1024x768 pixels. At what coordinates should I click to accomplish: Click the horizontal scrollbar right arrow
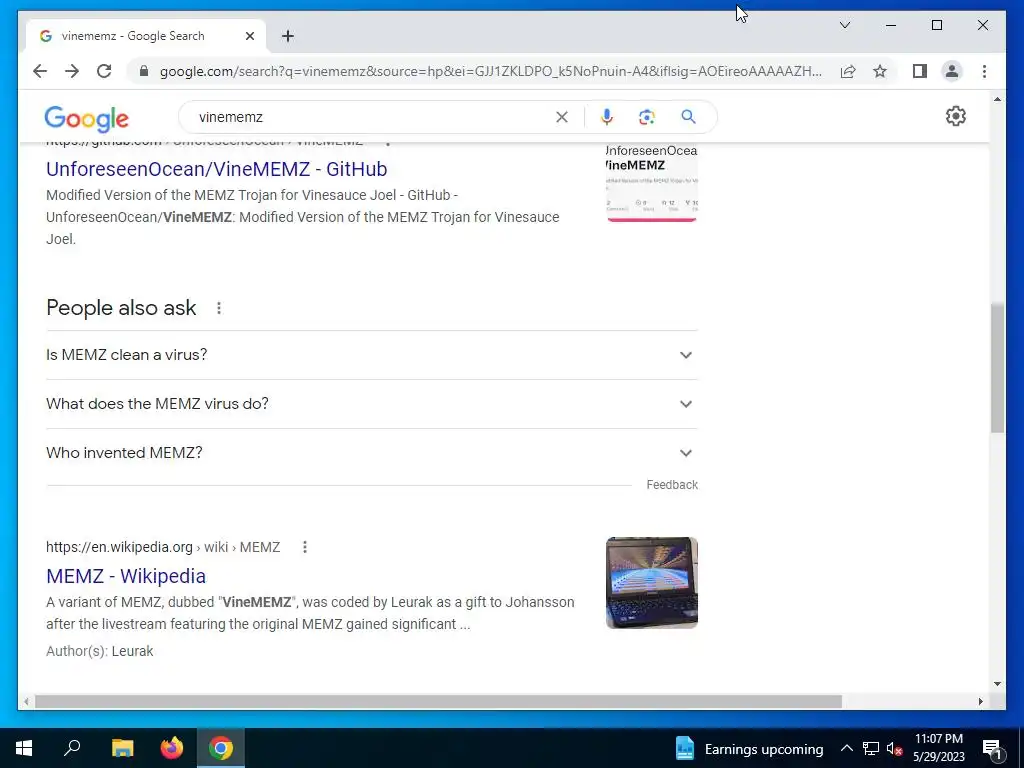[980, 701]
